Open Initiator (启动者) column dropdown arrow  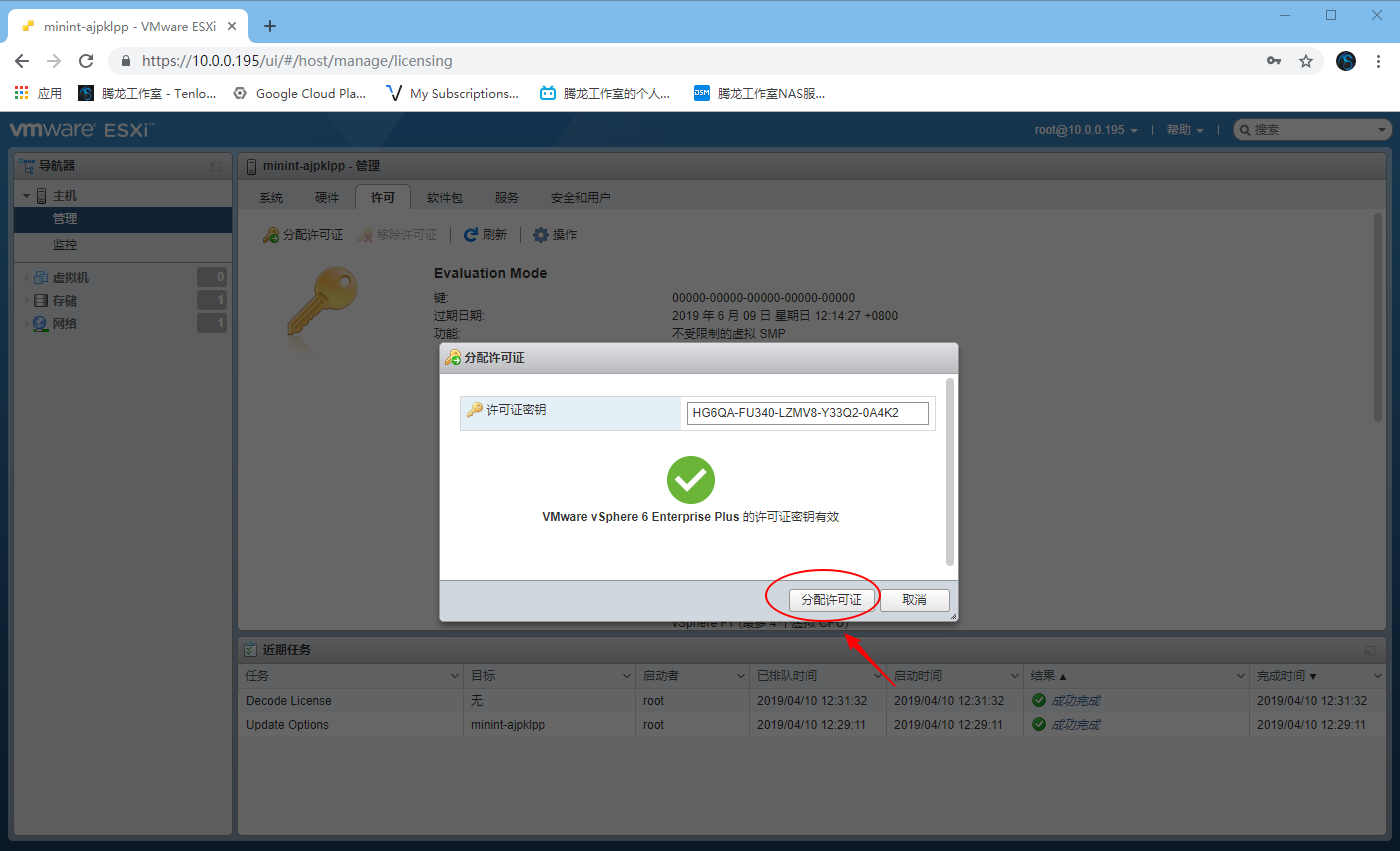740,676
